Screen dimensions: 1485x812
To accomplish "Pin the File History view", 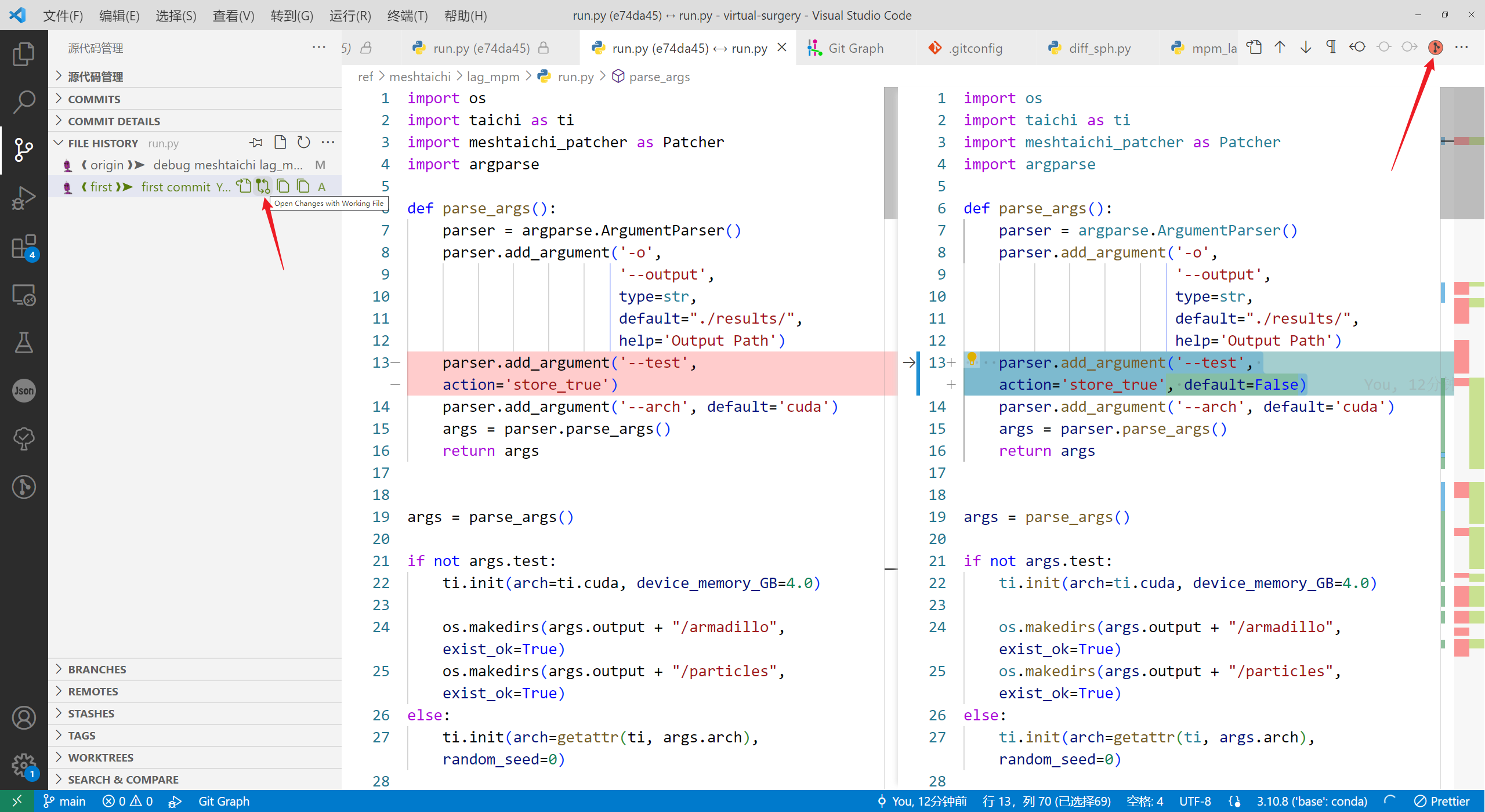I will 256,143.
